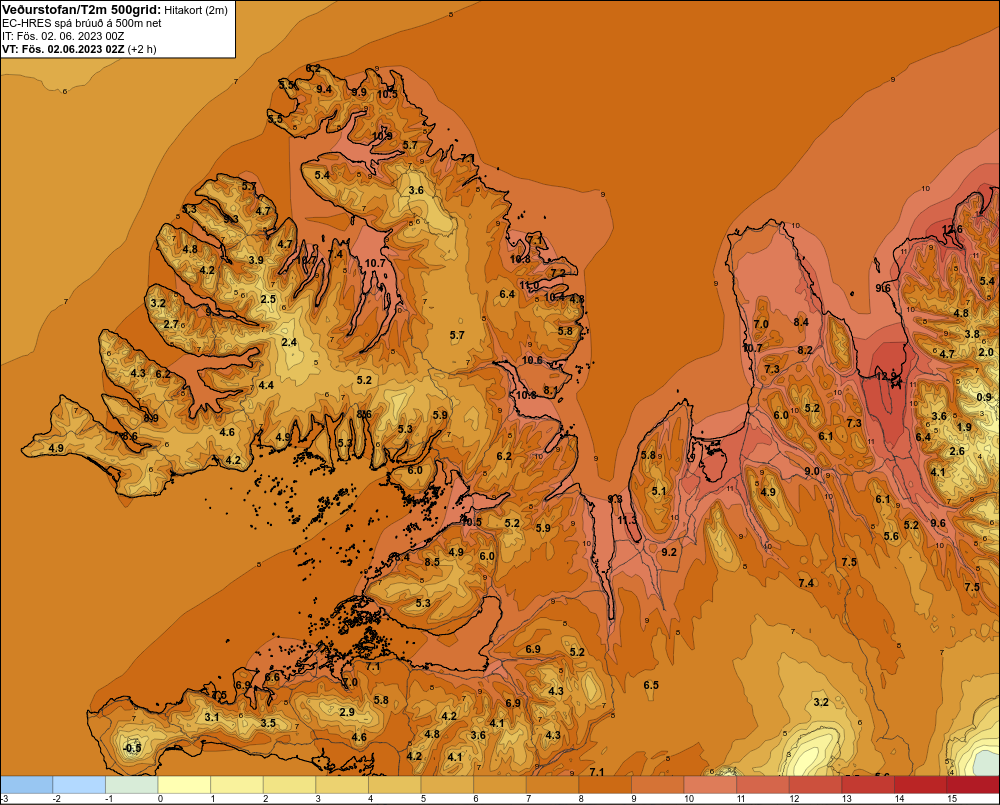Screen dimensions: 1000x805
Task: Click the '(+2 h)' forecast offset text
Action: pyautogui.click(x=142, y=49)
